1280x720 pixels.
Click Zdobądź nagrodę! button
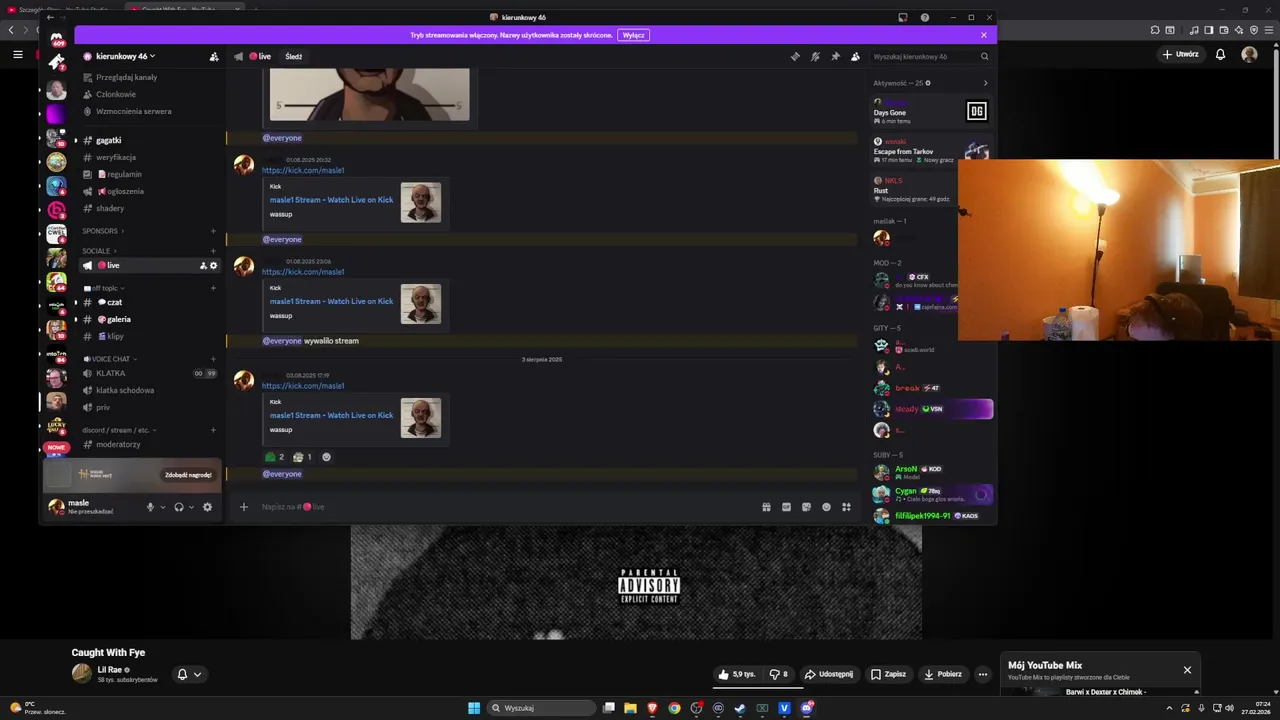(188, 475)
